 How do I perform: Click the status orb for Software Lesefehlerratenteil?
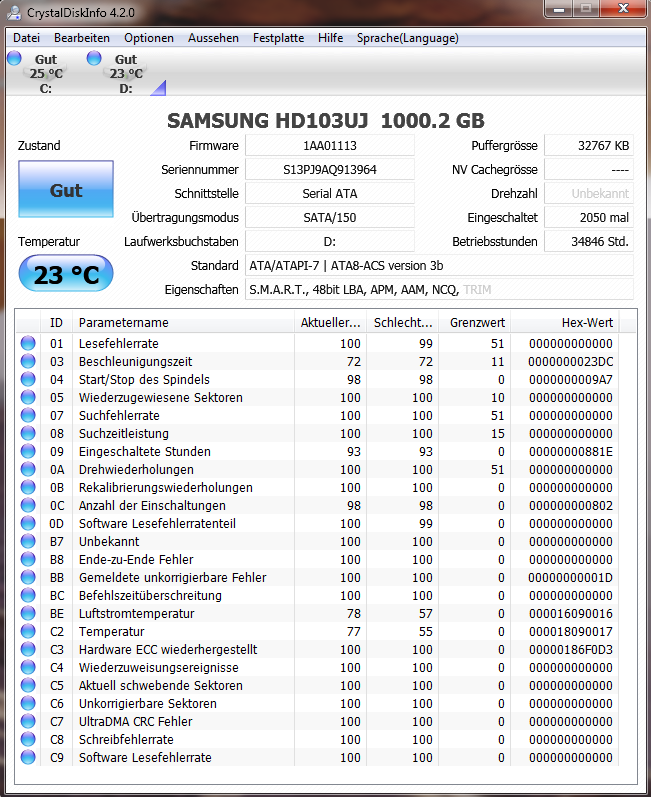(28, 523)
